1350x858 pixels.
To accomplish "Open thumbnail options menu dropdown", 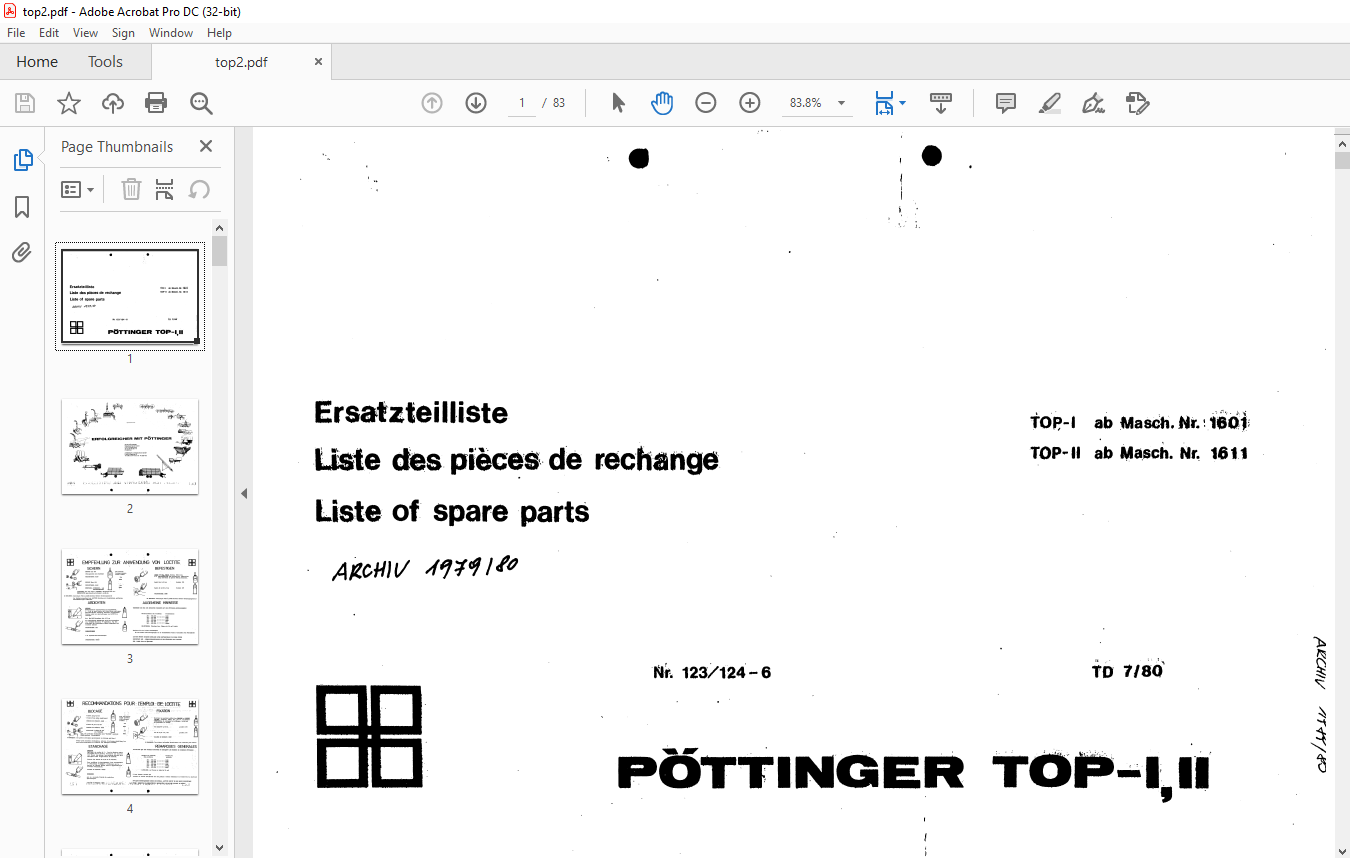I will (x=78, y=189).
